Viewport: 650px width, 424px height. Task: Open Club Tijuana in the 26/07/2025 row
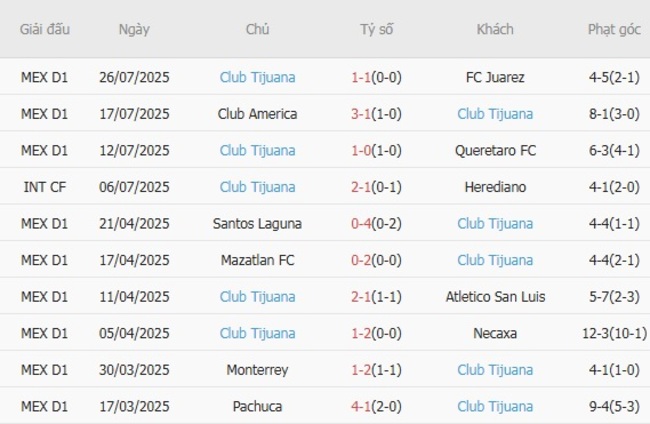pyautogui.click(x=257, y=77)
